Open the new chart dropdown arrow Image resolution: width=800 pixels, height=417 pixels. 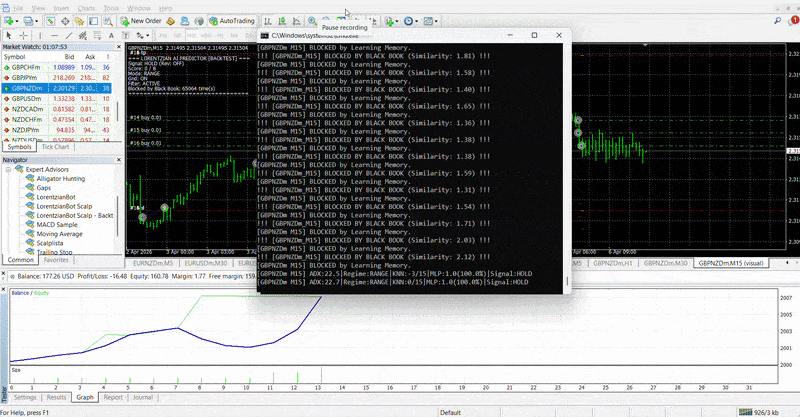pos(17,21)
